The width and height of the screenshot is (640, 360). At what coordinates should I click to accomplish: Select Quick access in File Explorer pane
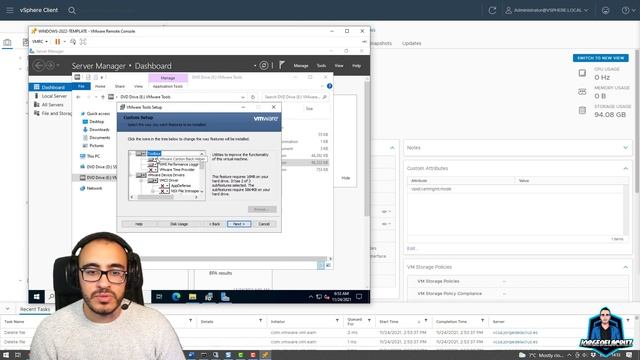pos(96,113)
